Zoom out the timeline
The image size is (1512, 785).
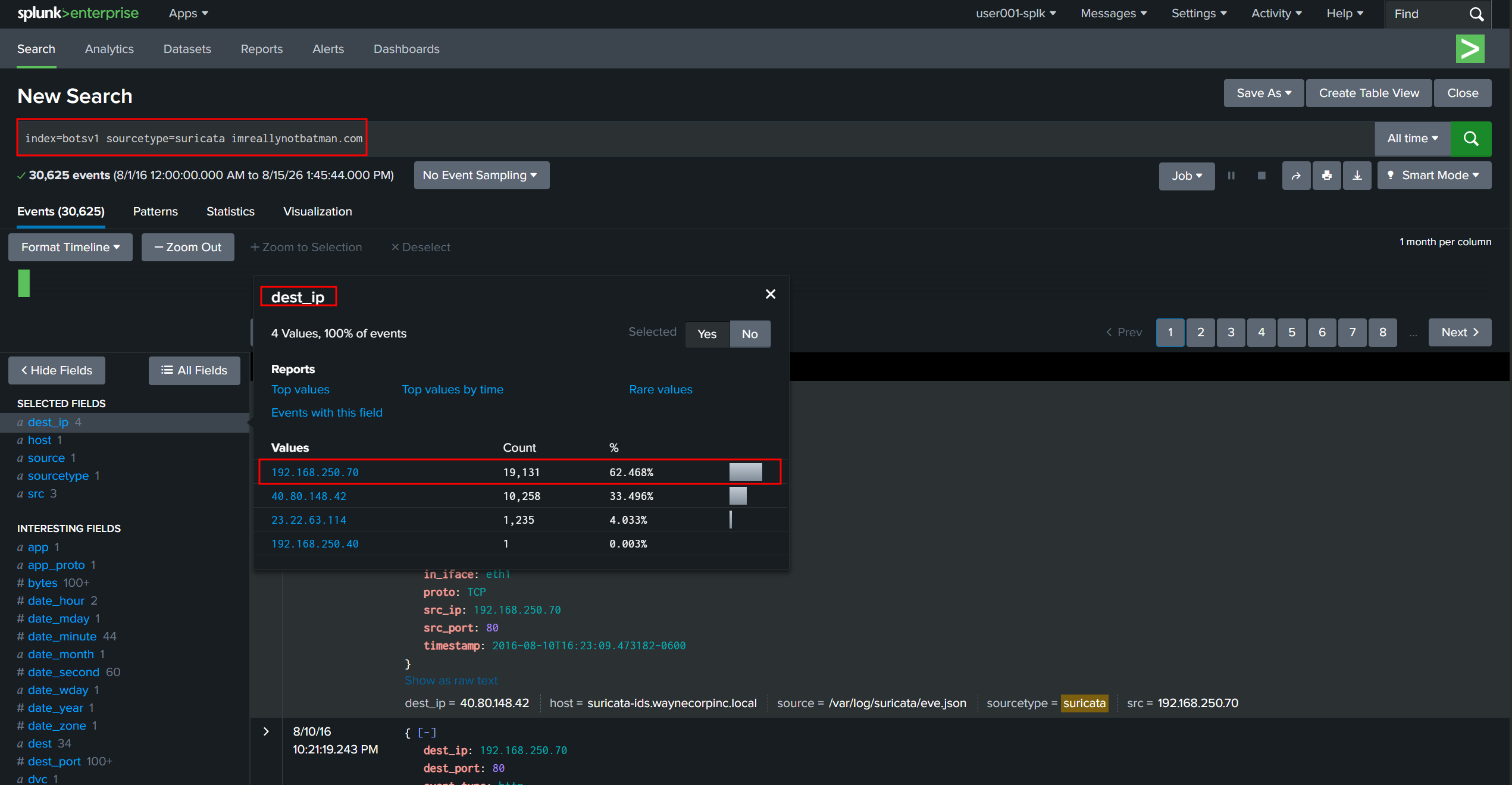point(188,247)
